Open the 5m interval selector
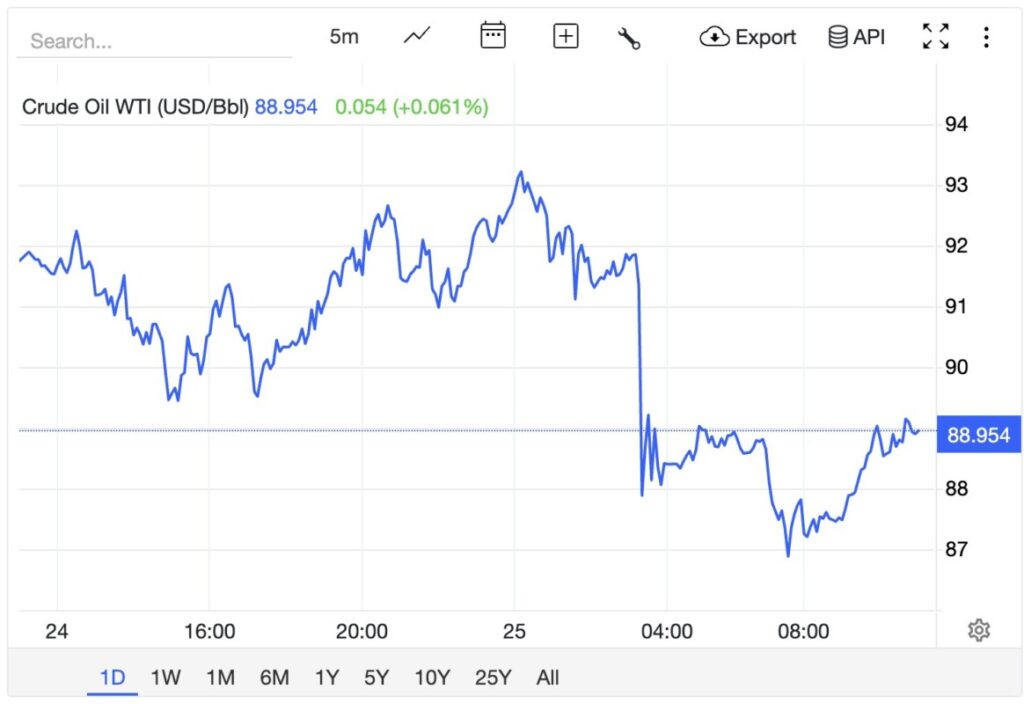Image resolution: width=1024 pixels, height=704 pixels. click(343, 36)
